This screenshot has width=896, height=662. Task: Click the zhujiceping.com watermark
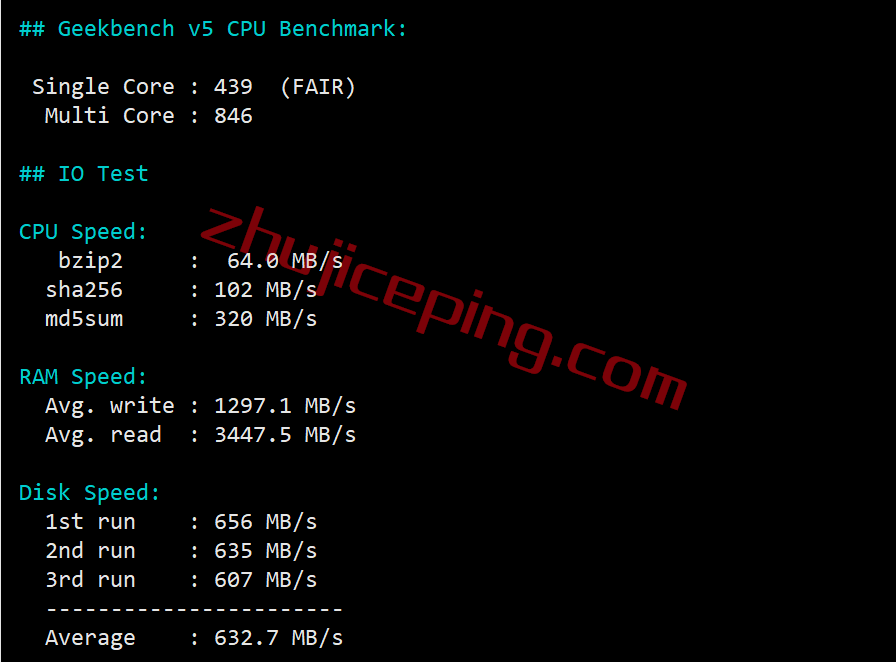[443, 308]
